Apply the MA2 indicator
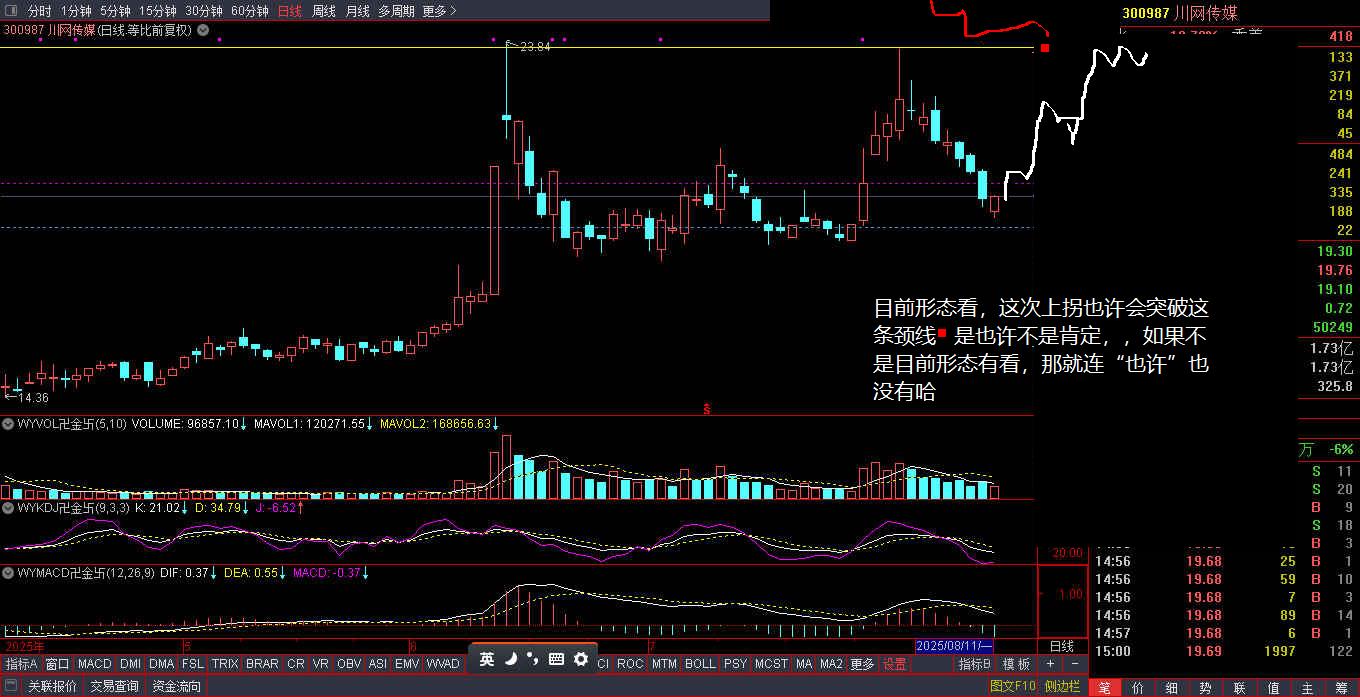 tap(831, 664)
